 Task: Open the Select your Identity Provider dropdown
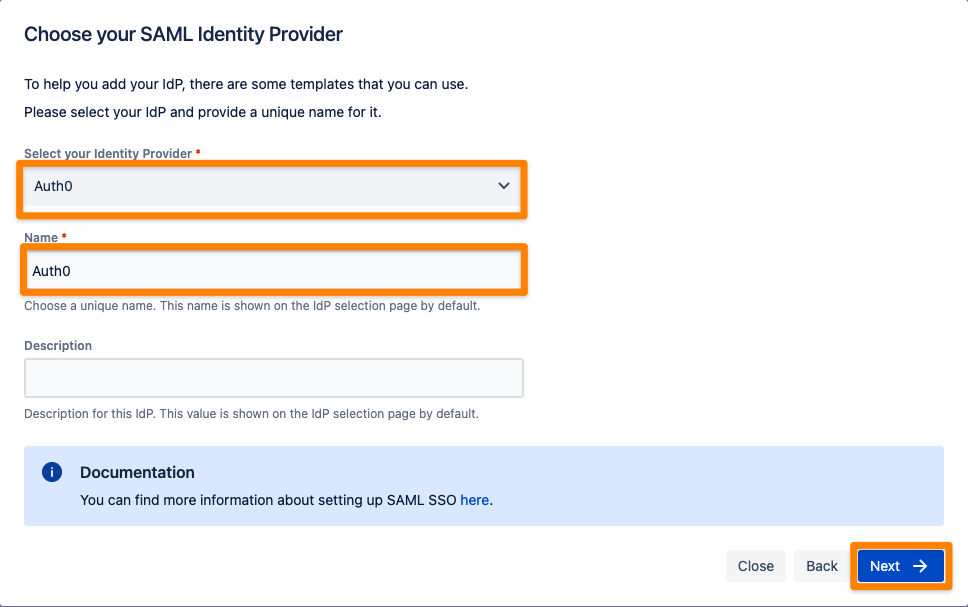point(272,186)
